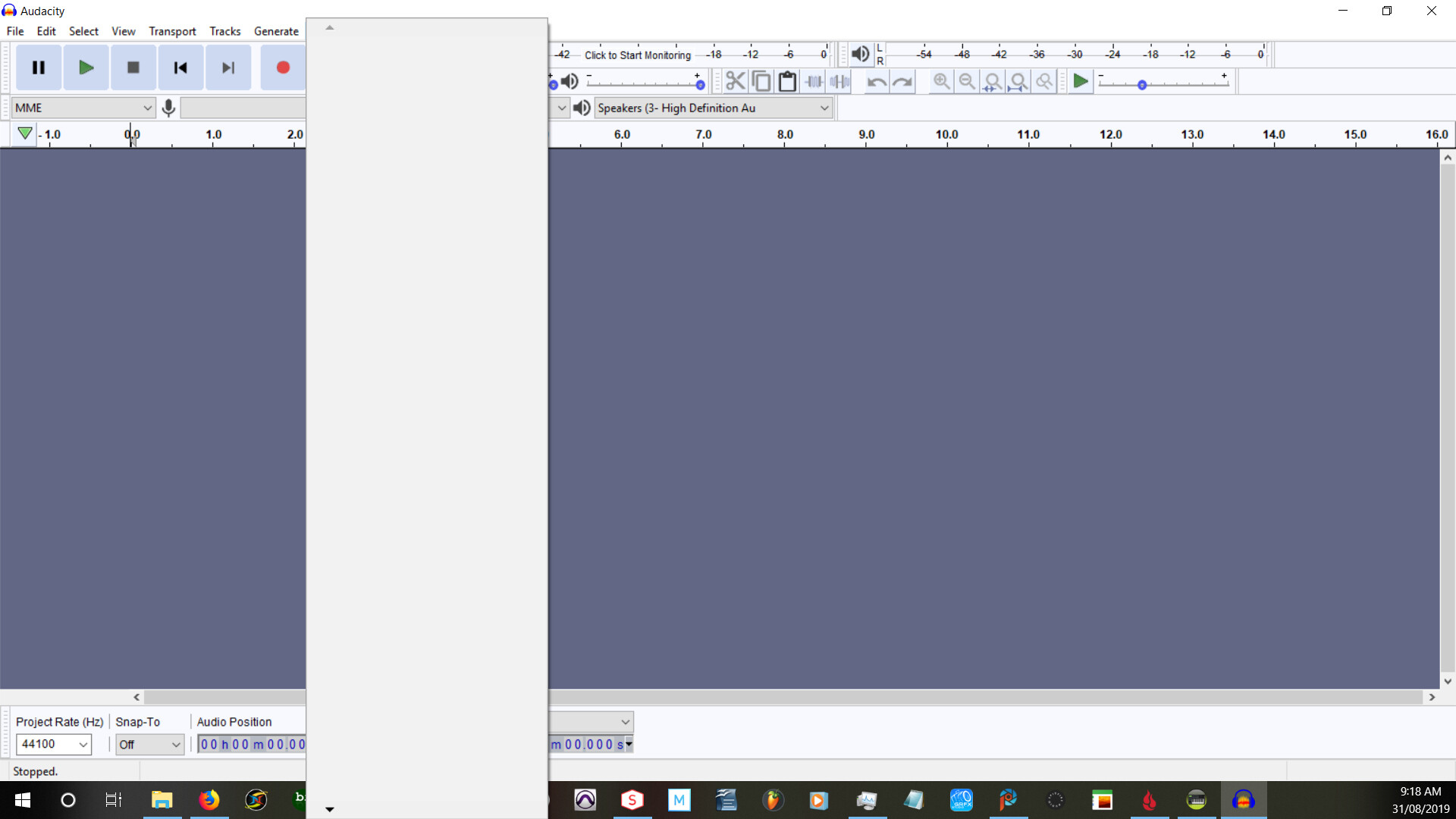Adjust the playback volume slider
Image resolution: width=1456 pixels, height=819 pixels.
tap(645, 82)
